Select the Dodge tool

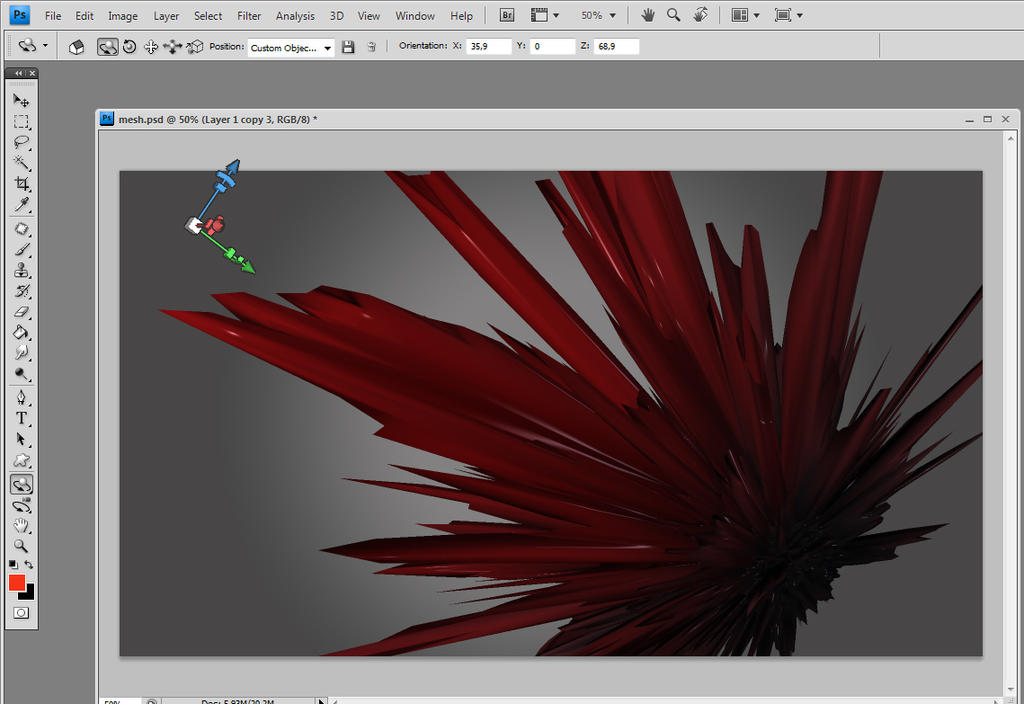pos(21,374)
